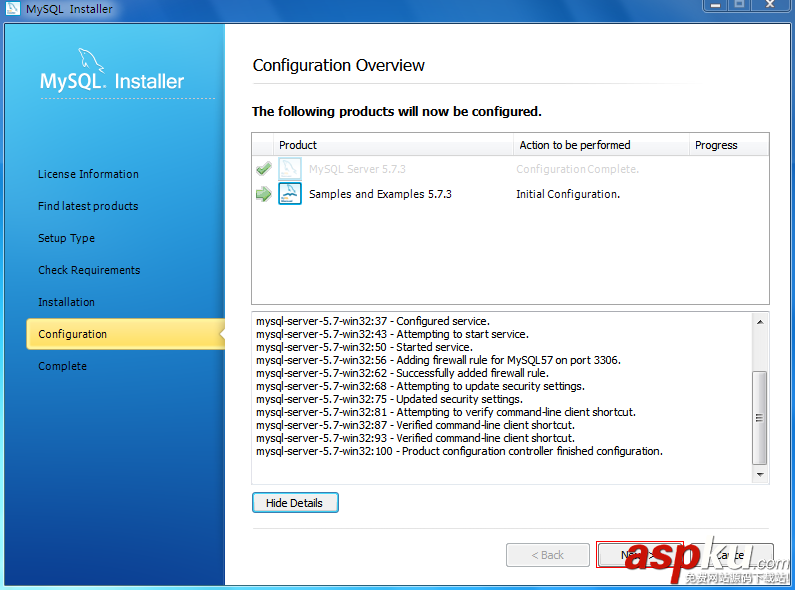Select the Samples and Examples 5.7.3 row text
This screenshot has height=590, width=795.
coord(380,194)
